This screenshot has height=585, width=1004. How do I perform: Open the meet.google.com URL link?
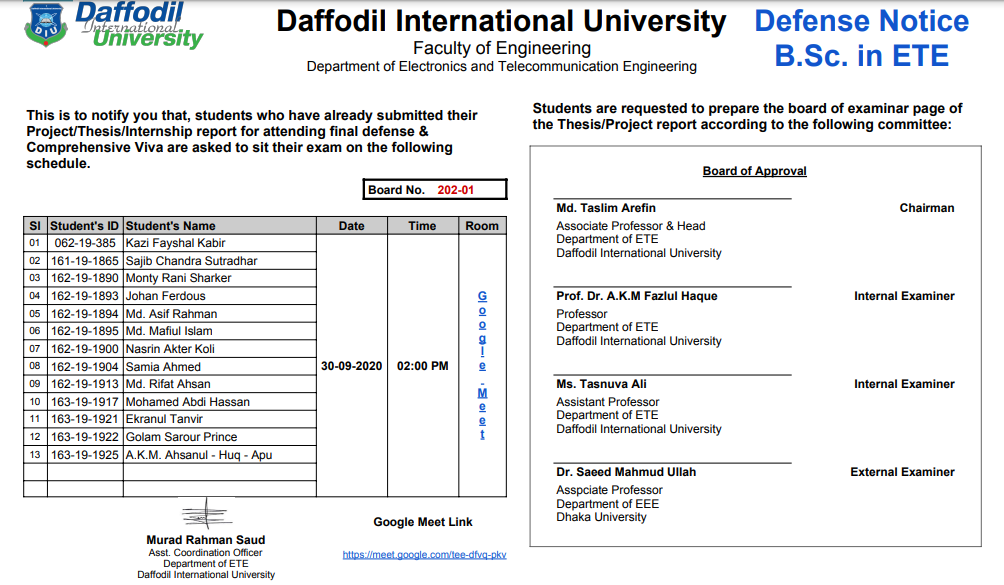pos(424,555)
